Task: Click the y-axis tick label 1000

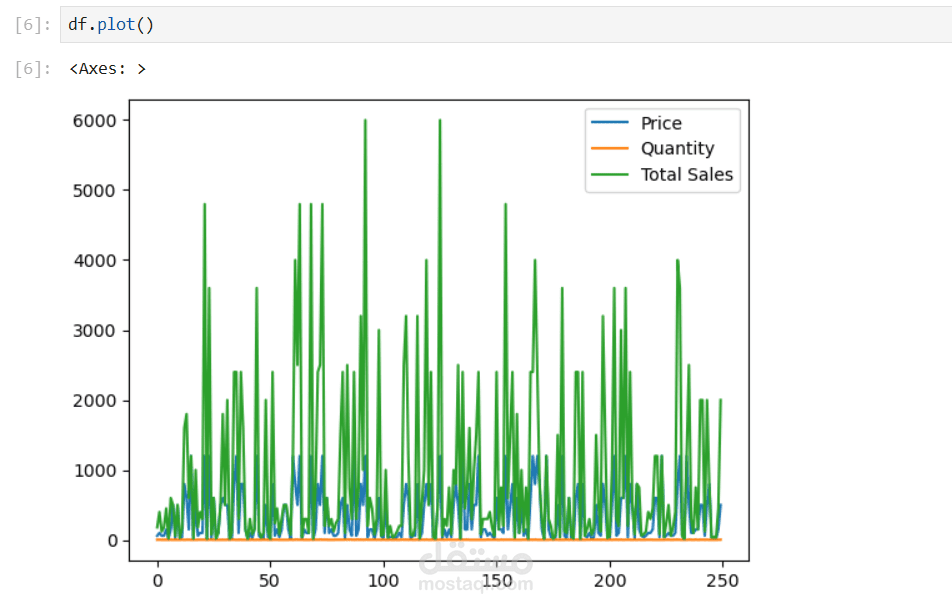Action: coord(94,471)
